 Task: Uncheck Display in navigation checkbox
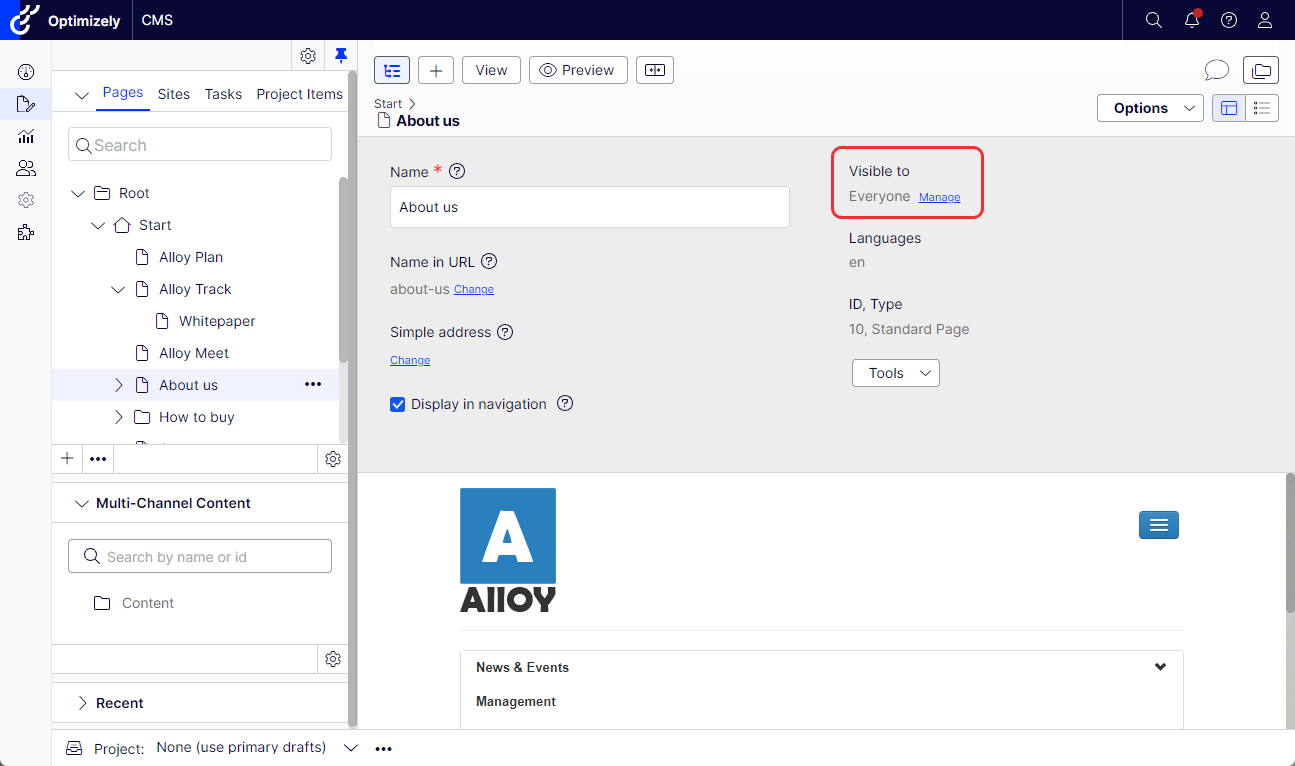[398, 405]
